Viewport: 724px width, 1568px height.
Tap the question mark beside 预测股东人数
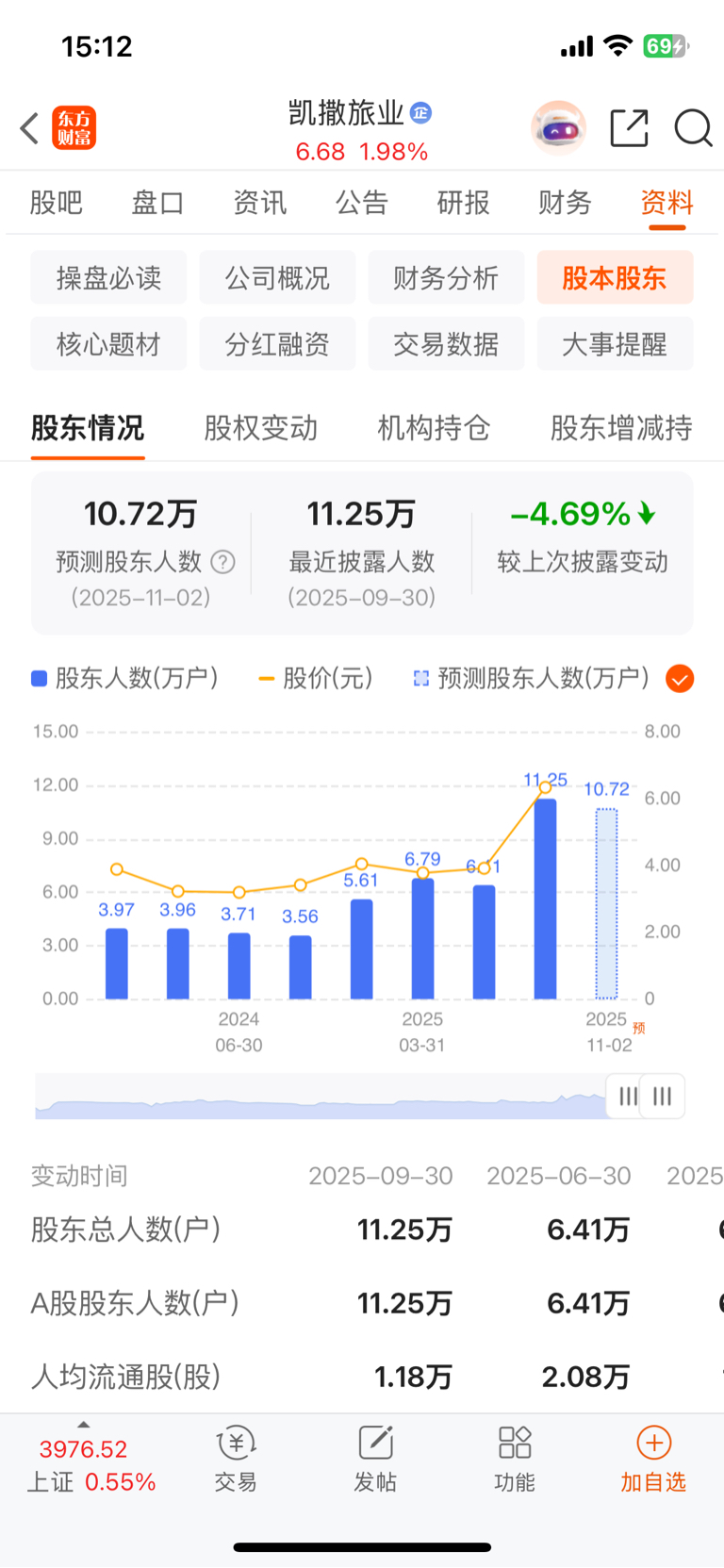click(222, 562)
